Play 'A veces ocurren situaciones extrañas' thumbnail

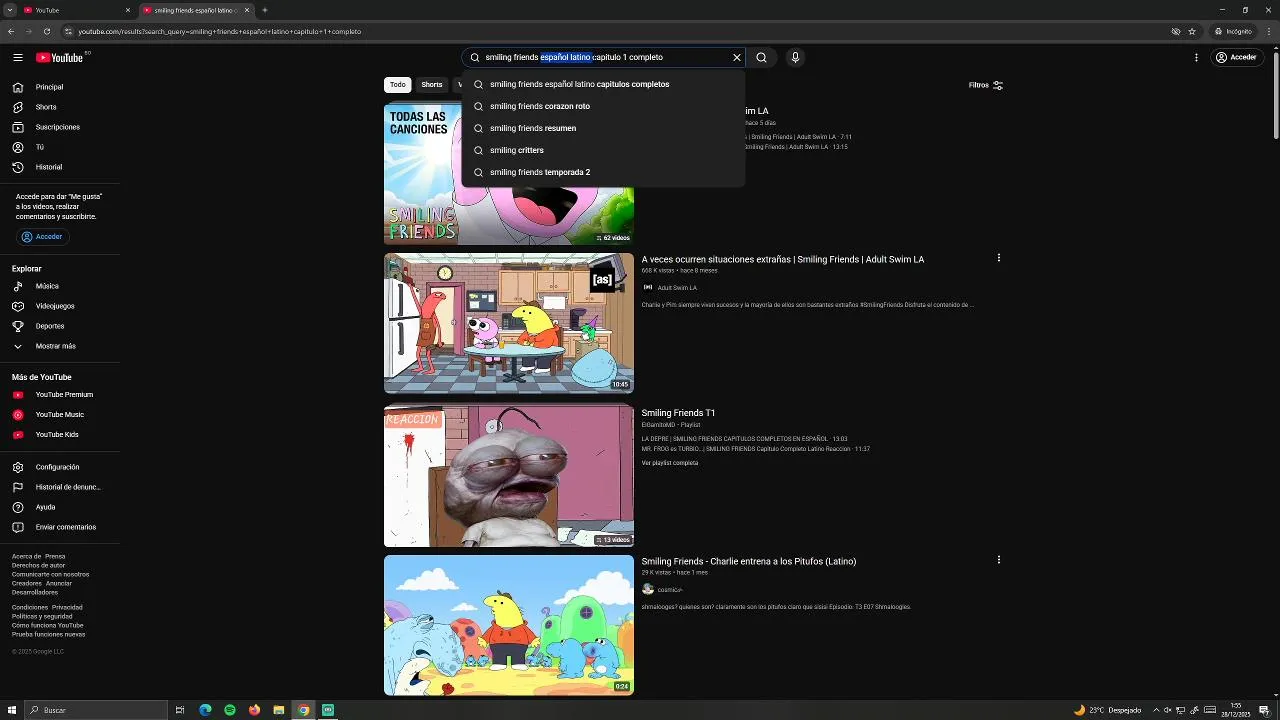tap(509, 323)
